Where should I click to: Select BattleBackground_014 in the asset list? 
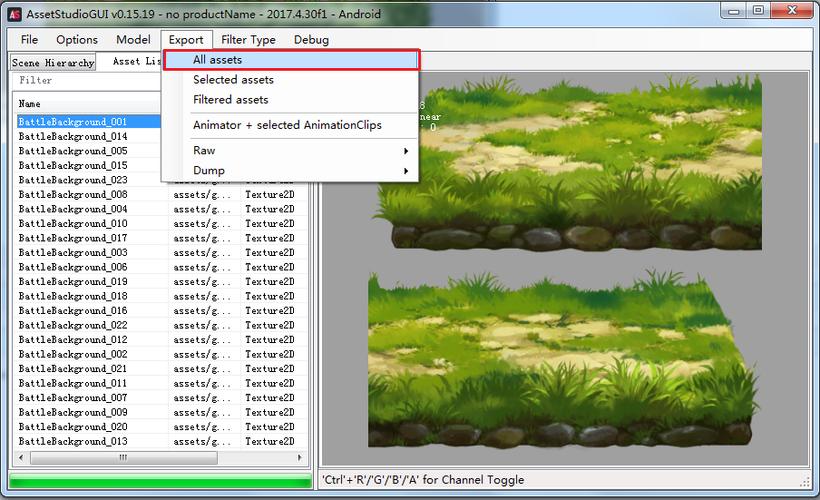click(73, 137)
